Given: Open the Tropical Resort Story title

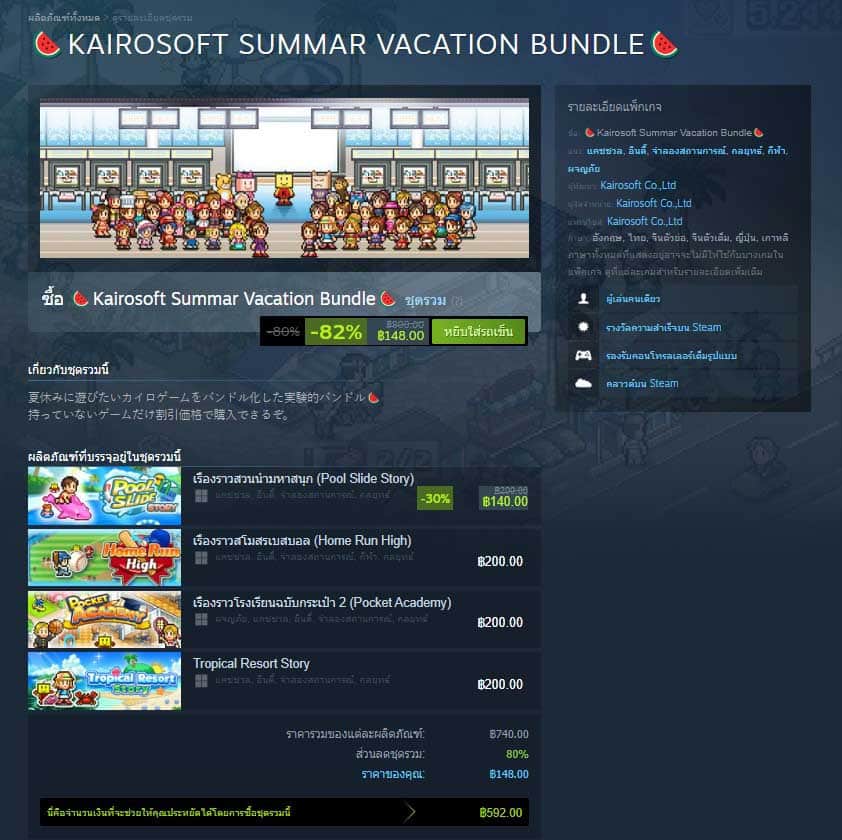Looking at the screenshot, I should [x=251, y=664].
